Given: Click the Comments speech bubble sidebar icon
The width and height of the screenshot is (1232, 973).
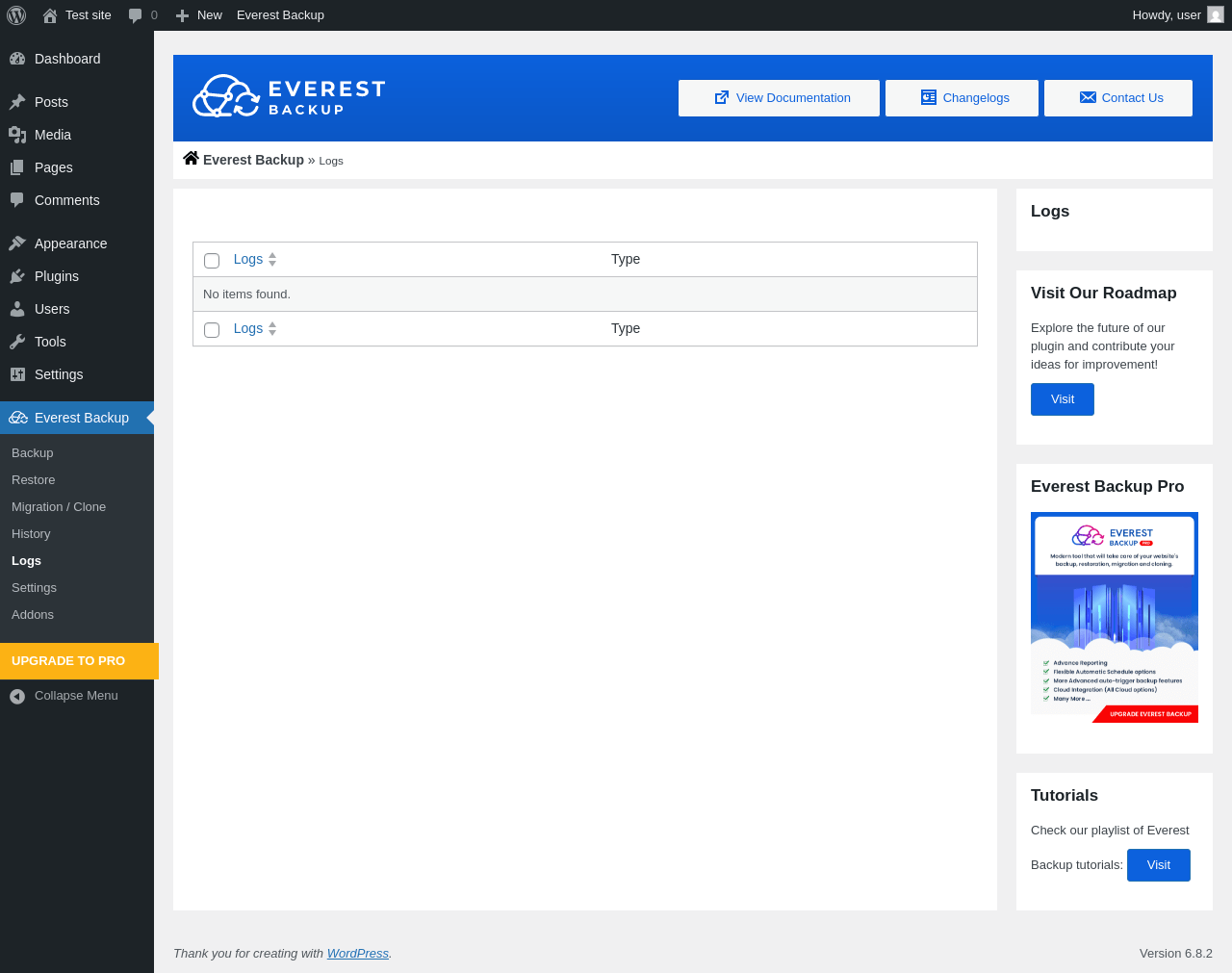Looking at the screenshot, I should pyautogui.click(x=17, y=200).
